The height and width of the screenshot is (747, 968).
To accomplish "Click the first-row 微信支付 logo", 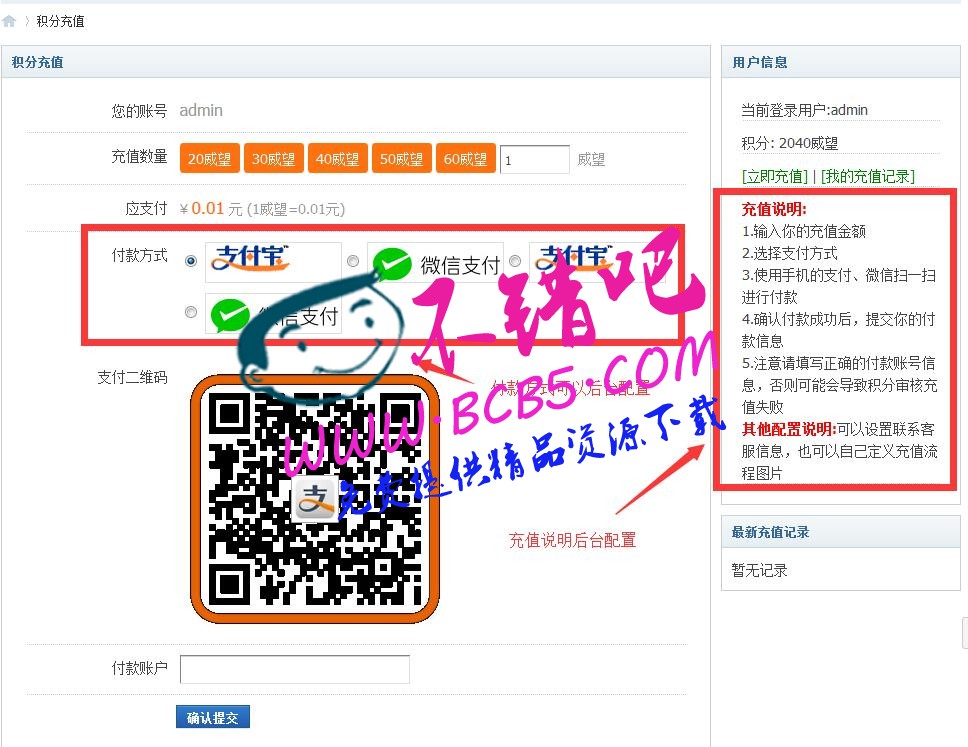I will click(435, 262).
